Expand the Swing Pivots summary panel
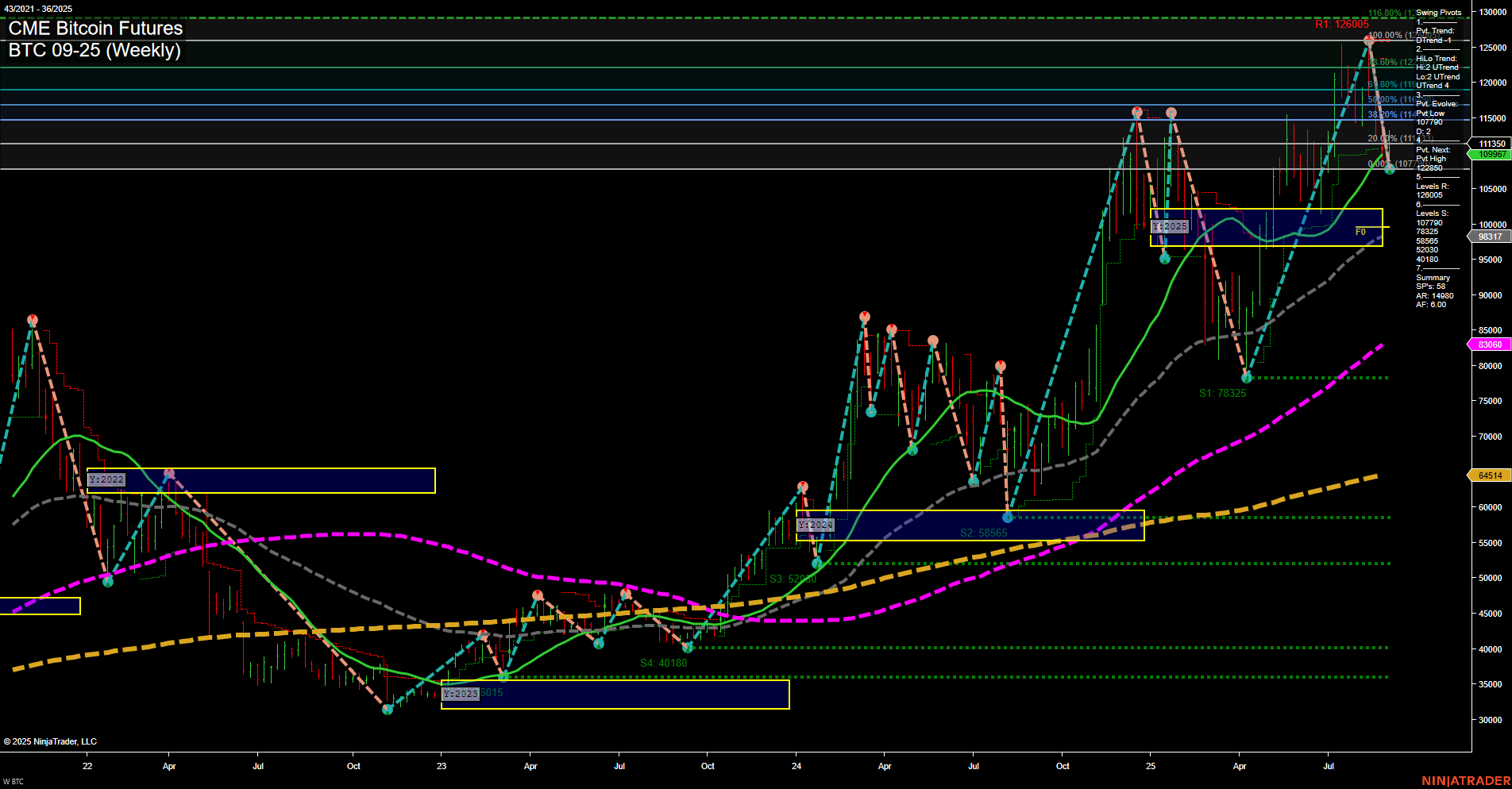 (1439, 12)
